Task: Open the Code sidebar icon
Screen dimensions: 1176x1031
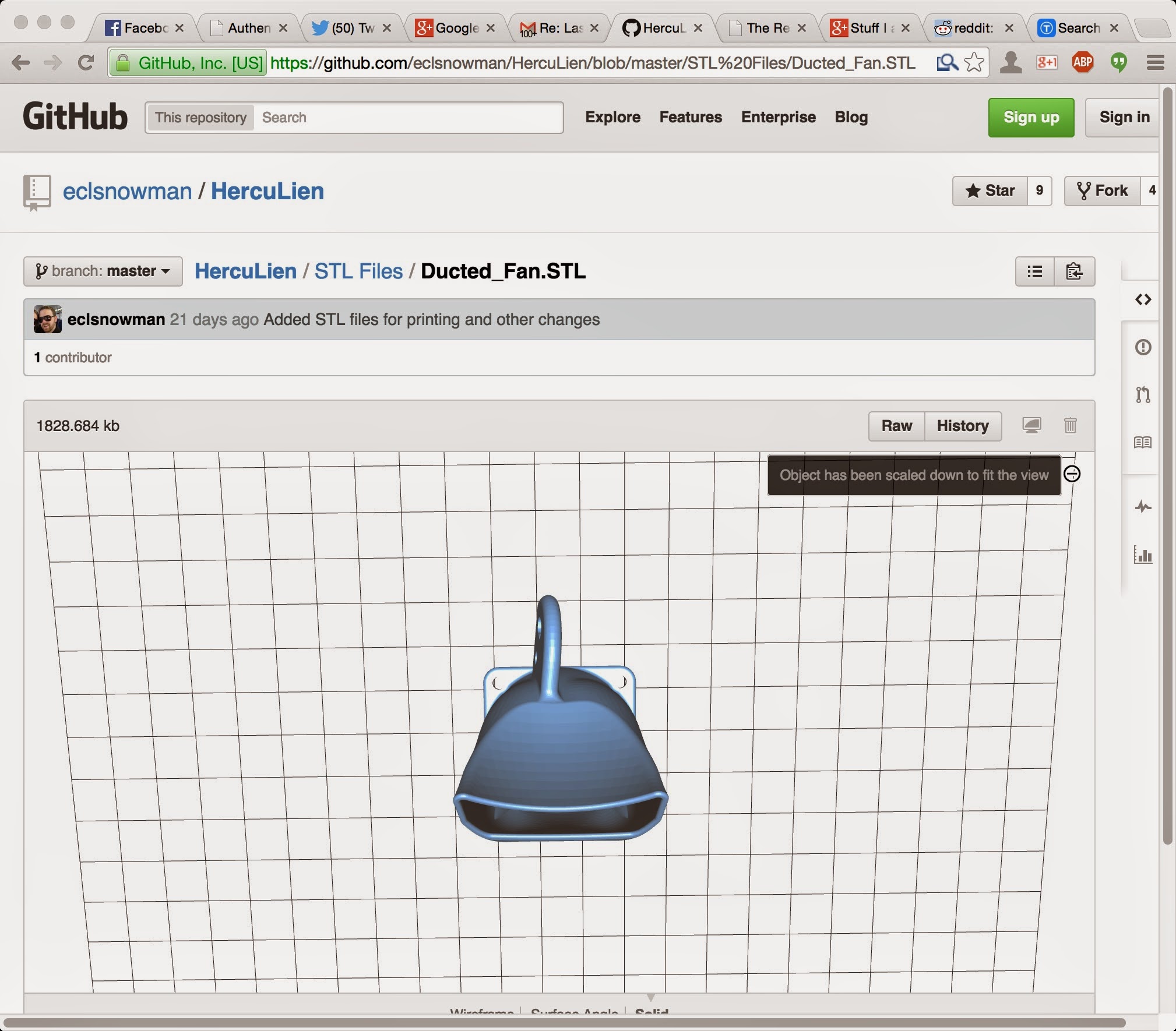Action: click(x=1143, y=299)
